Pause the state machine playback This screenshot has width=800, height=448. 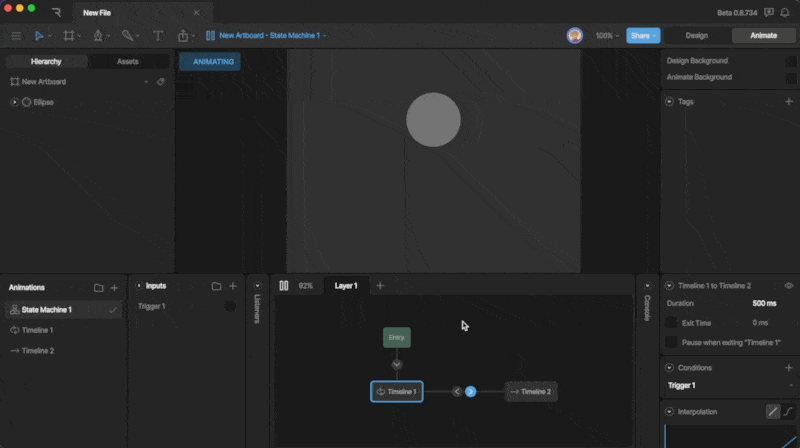[x=284, y=286]
